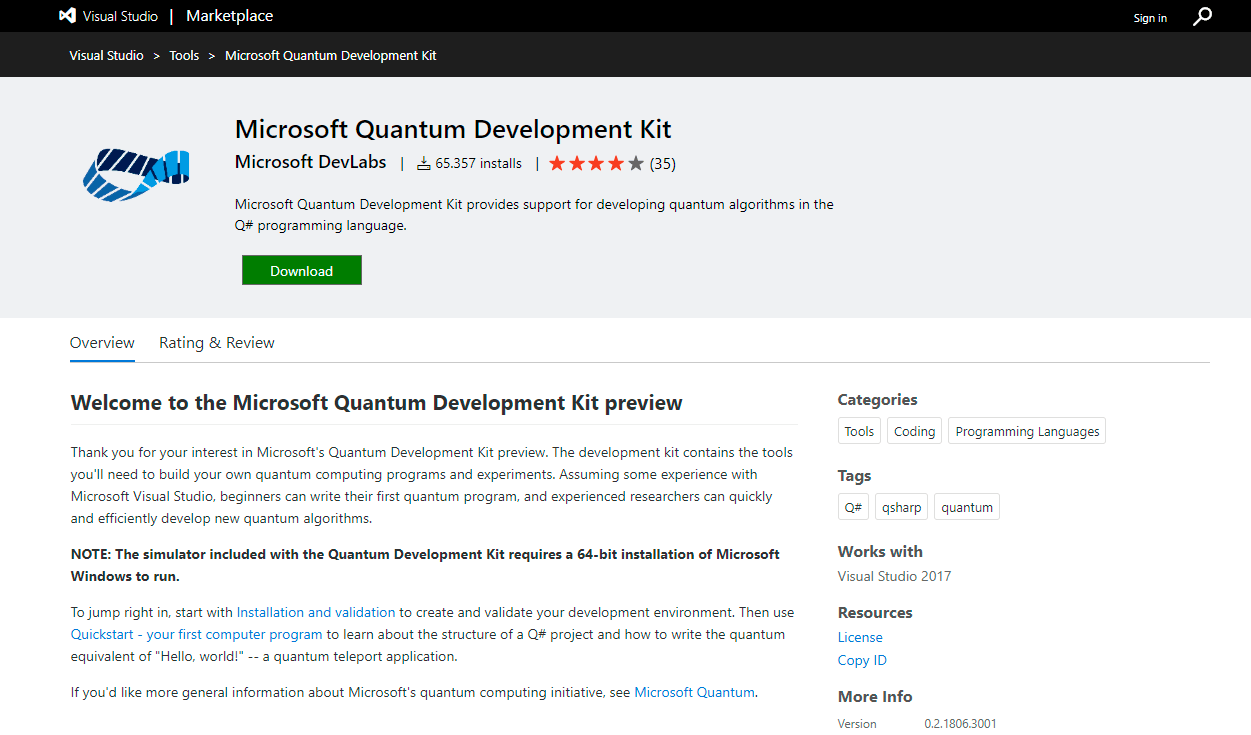Click the 65.357 installs text
1251x735 pixels.
coord(478,163)
